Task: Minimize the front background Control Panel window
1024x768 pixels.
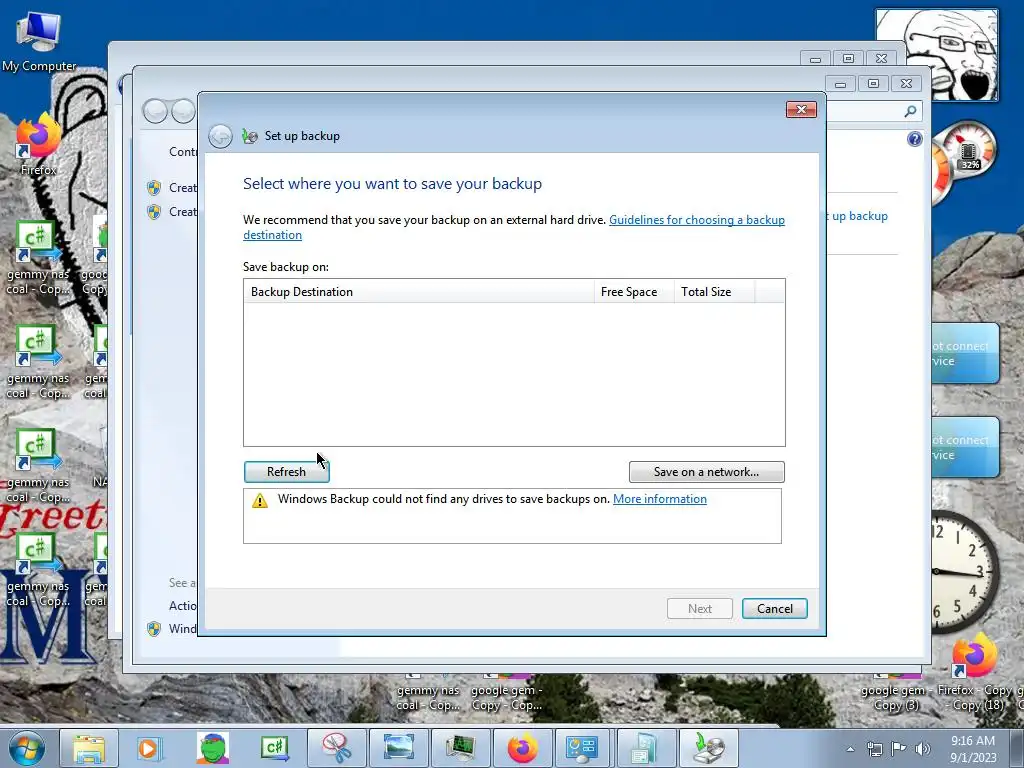Action: click(840, 84)
